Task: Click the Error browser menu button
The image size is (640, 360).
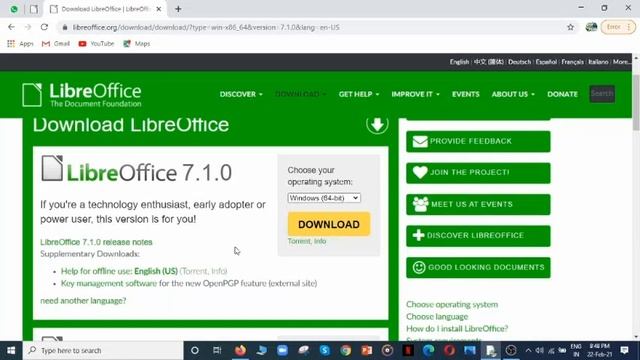Action: pyautogui.click(x=618, y=27)
